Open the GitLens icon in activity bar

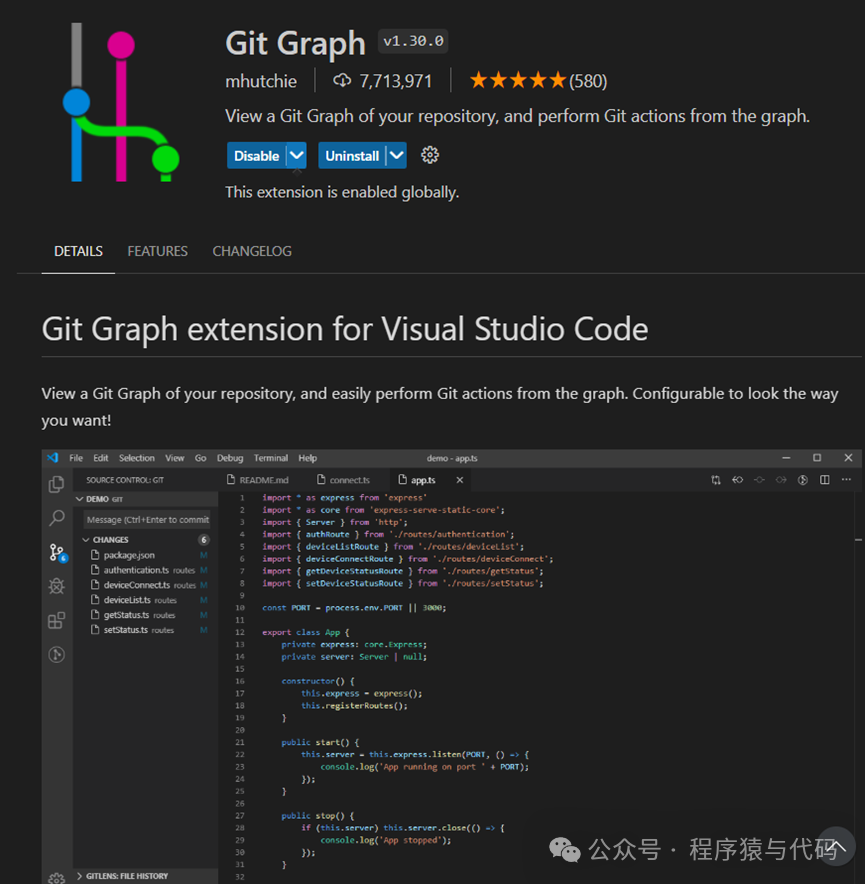pos(56,655)
